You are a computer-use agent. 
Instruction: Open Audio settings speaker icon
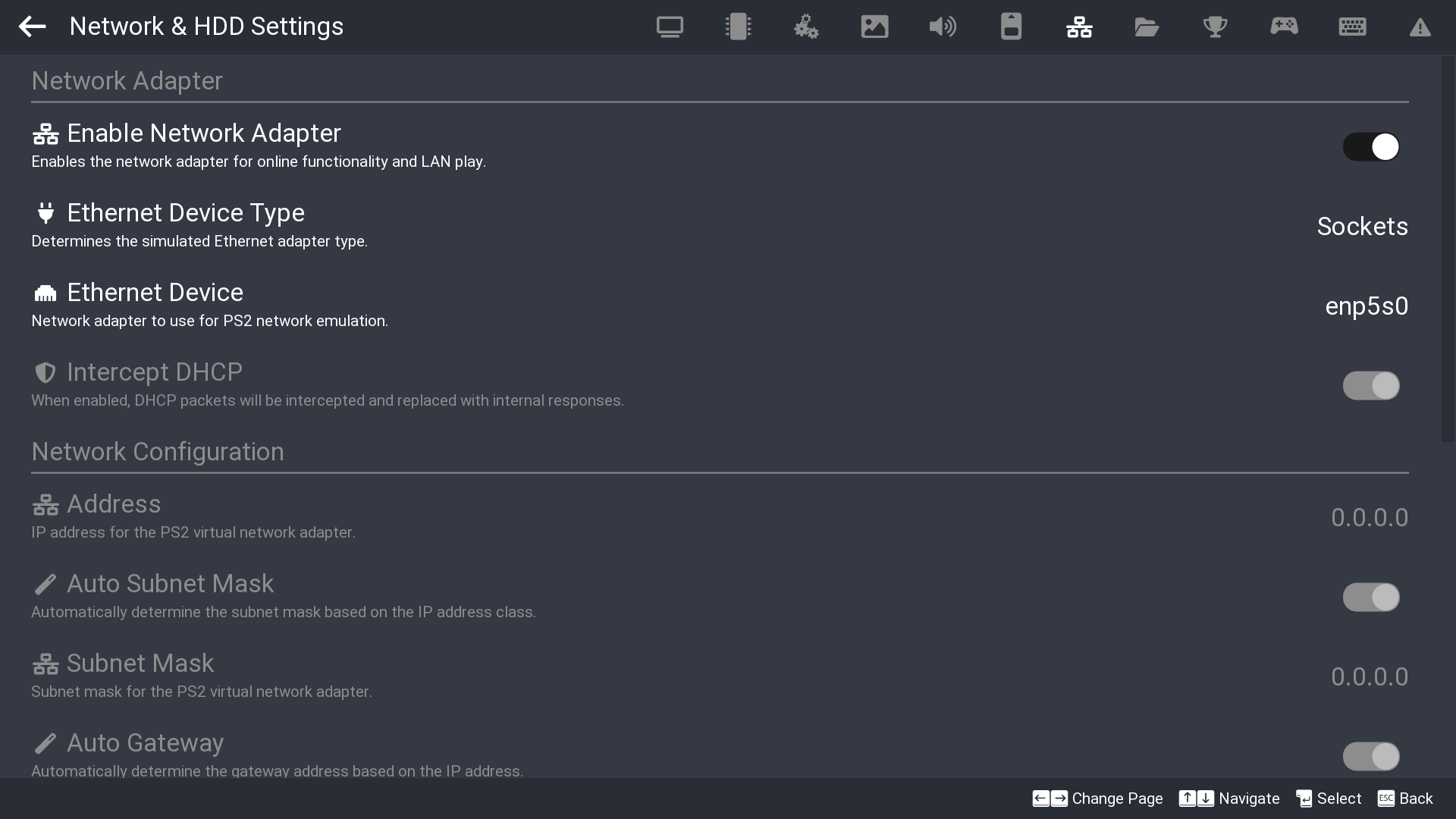pos(943,27)
